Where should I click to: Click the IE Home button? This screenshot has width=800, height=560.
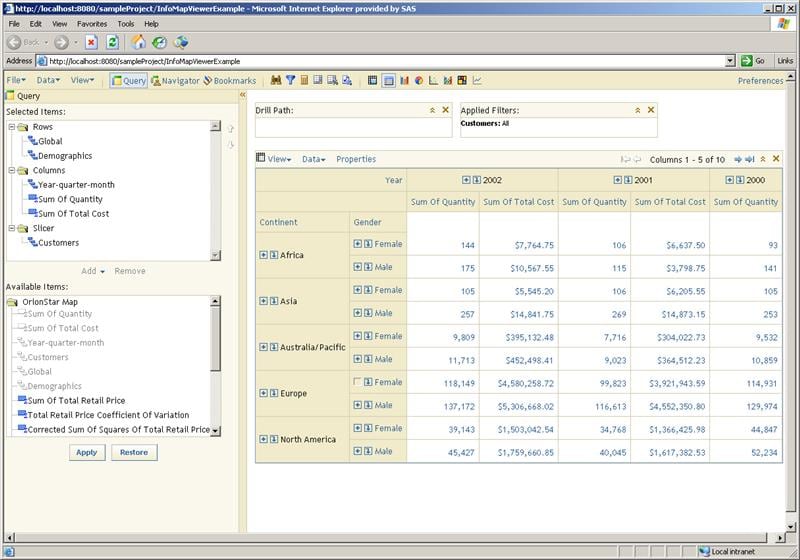coord(139,42)
